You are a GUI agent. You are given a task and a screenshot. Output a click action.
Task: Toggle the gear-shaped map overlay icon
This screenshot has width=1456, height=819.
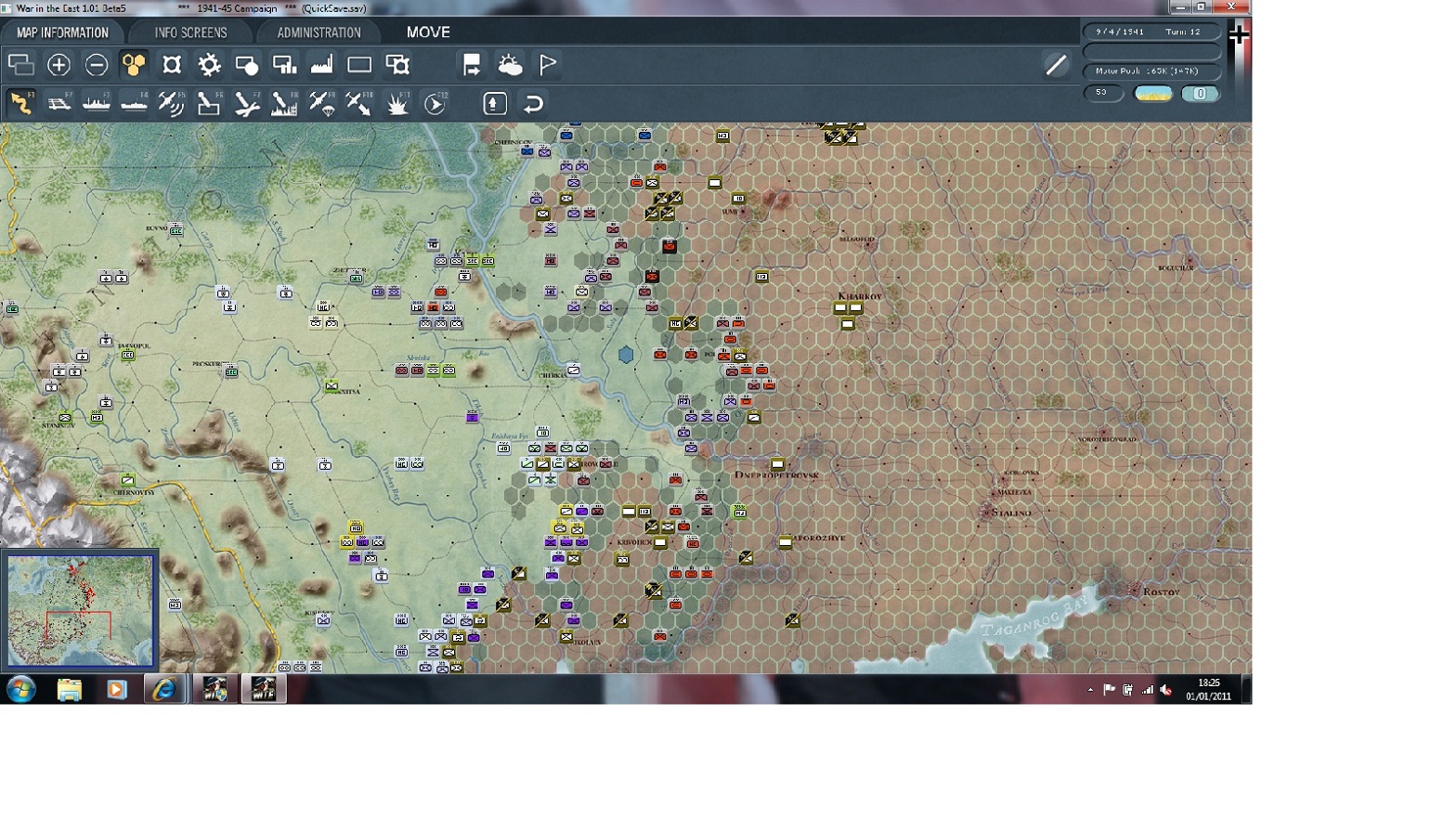coord(209,65)
